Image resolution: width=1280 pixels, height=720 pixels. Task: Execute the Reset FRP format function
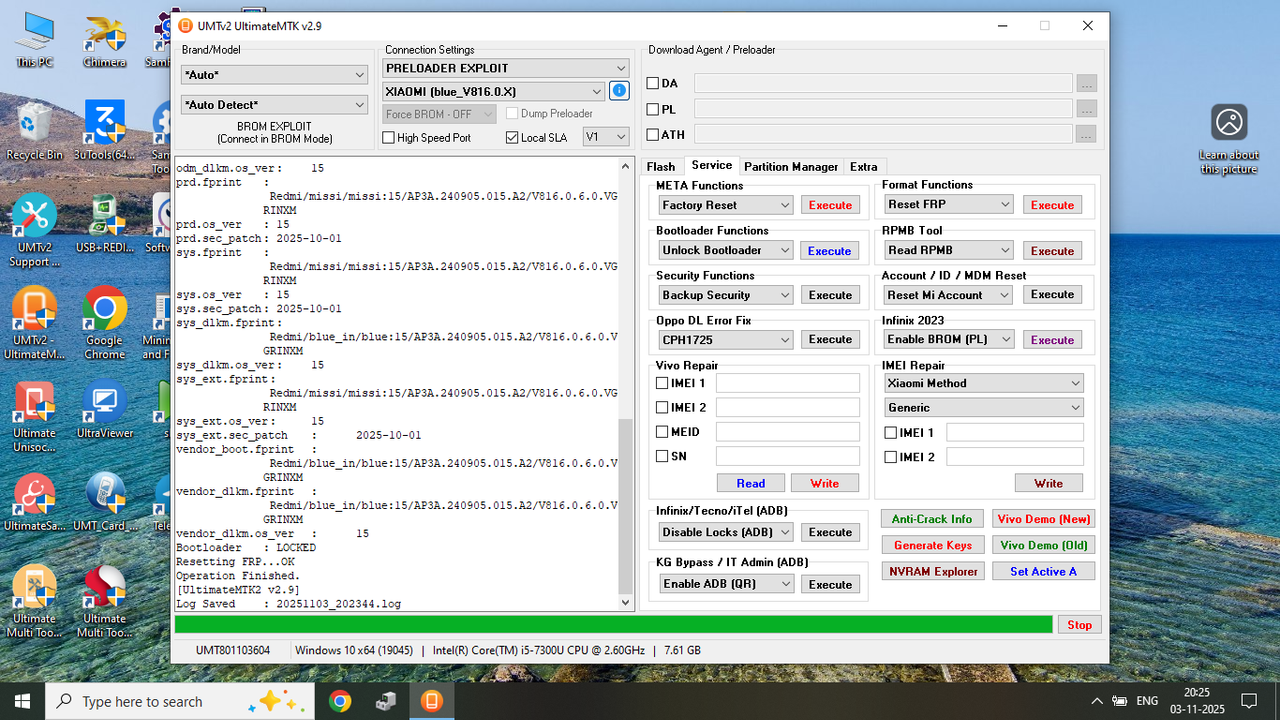tap(1052, 204)
